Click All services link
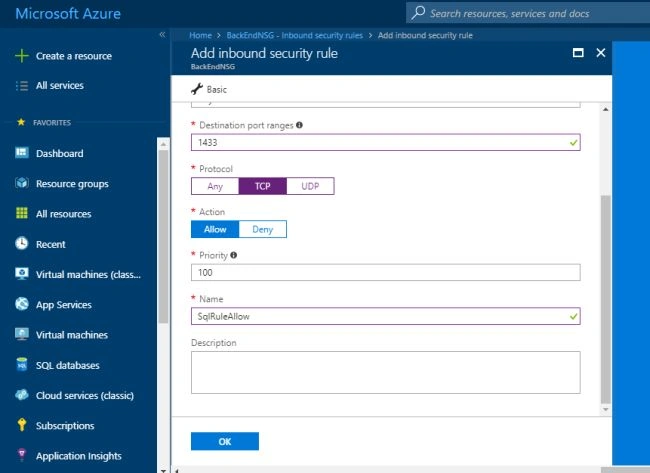The image size is (650, 473). (60, 85)
